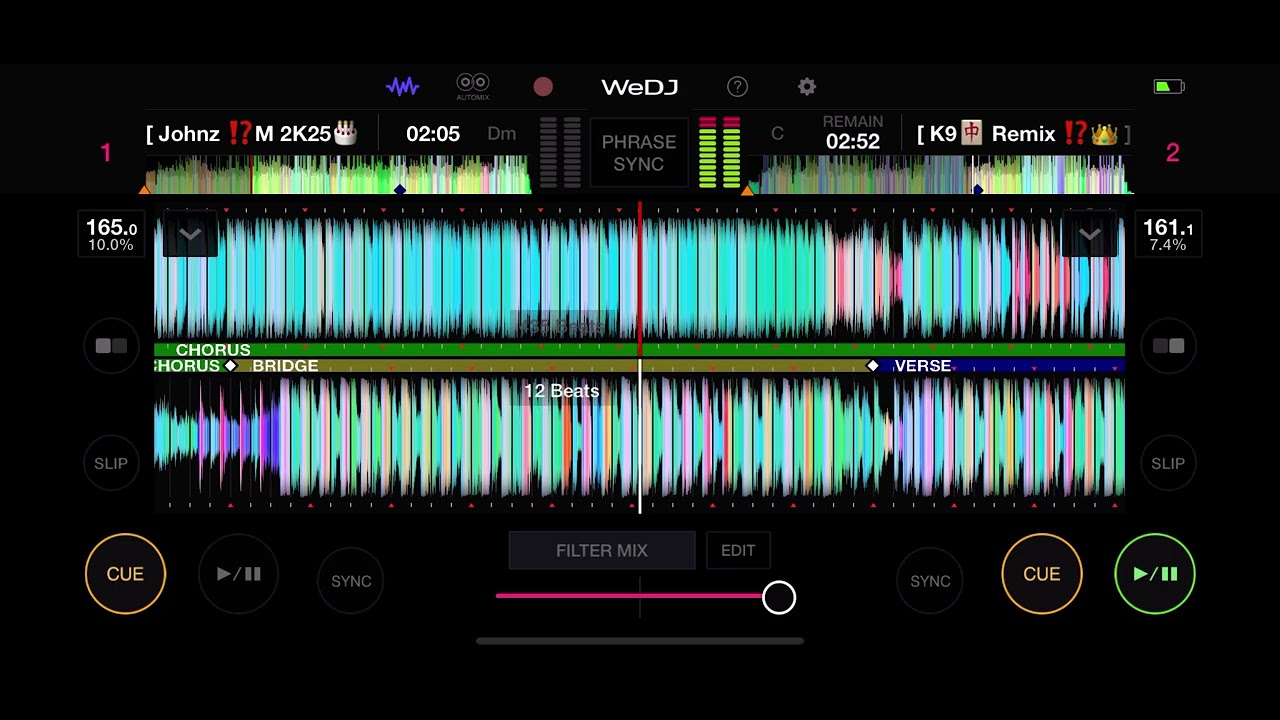This screenshot has height=720, width=1280.
Task: Open deck 1 performance pads panel icon
Action: (x=111, y=346)
